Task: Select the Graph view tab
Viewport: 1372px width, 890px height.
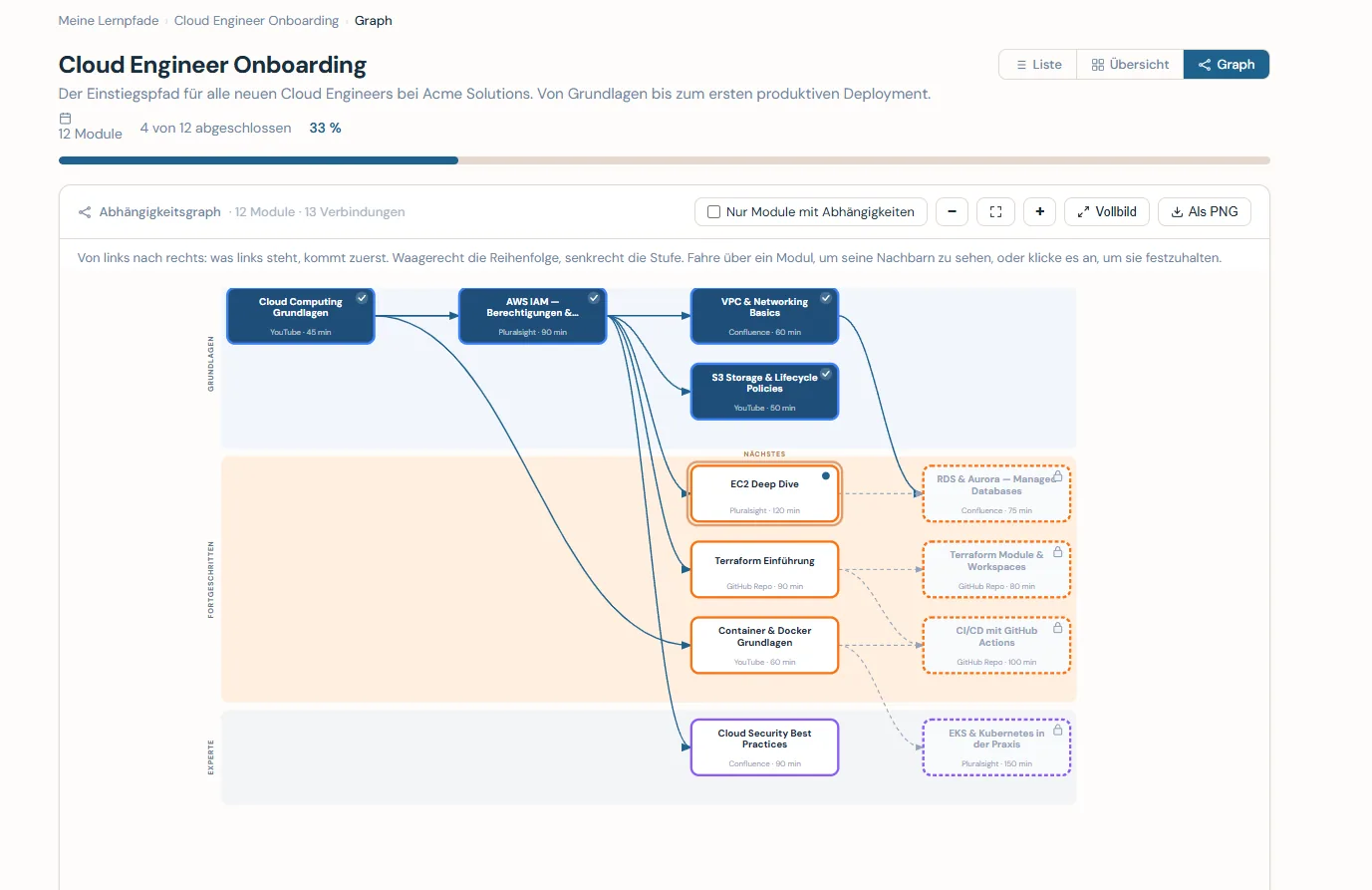Action: [x=1226, y=64]
